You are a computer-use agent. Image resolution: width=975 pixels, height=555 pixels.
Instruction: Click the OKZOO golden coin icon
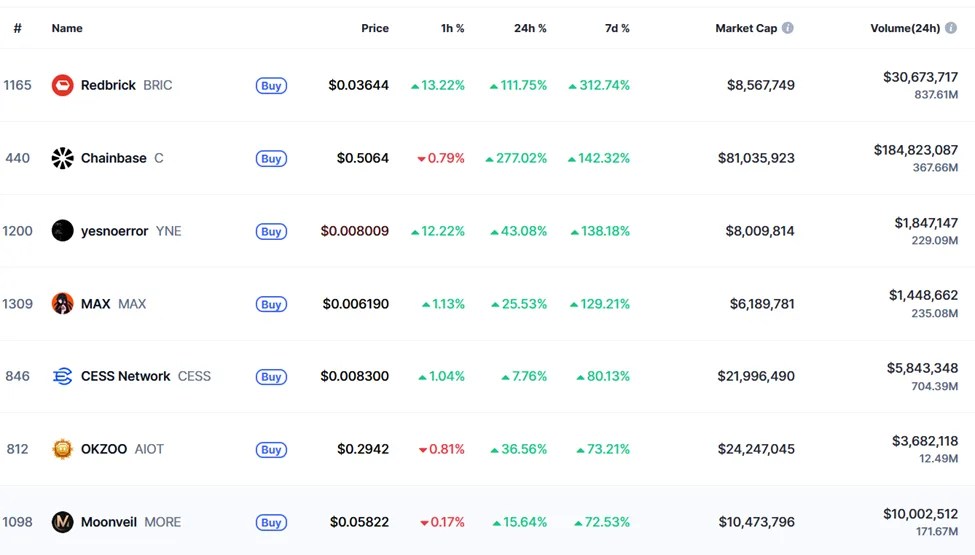coord(62,449)
